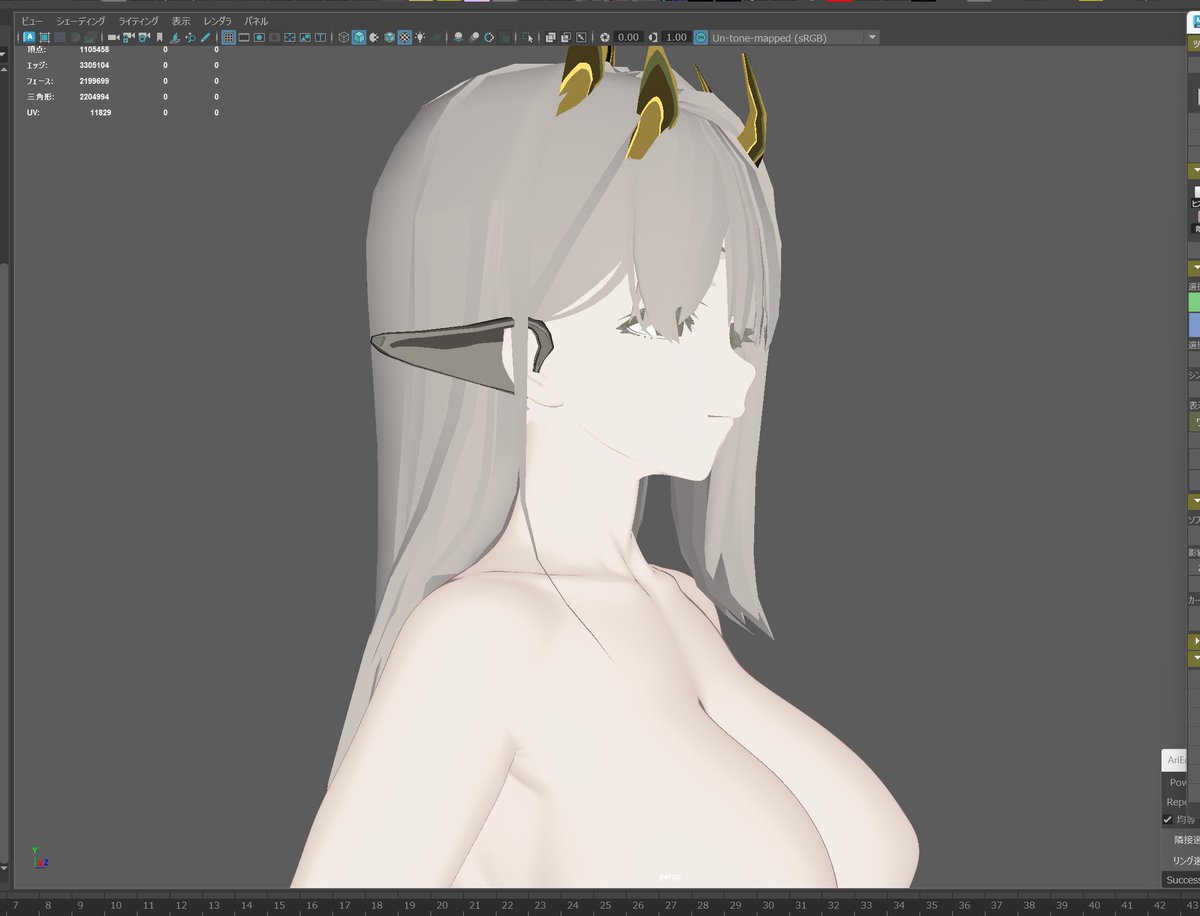Toggle the Film Gate display

tap(243, 37)
